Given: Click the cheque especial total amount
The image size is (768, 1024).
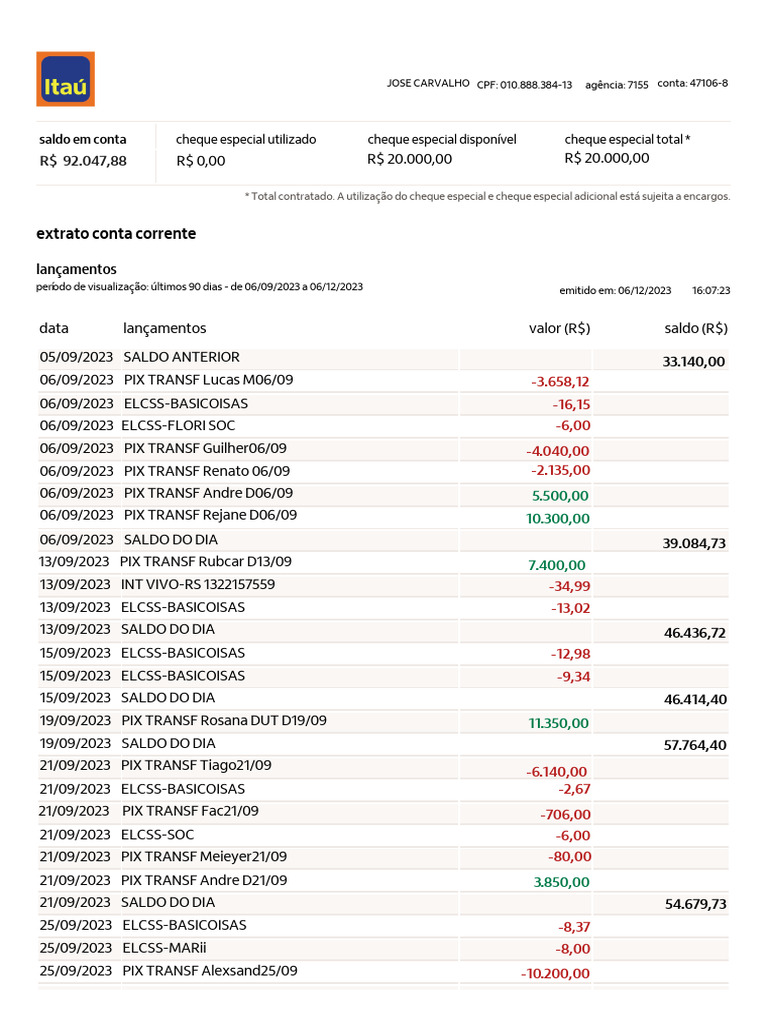Looking at the screenshot, I should pos(607,158).
